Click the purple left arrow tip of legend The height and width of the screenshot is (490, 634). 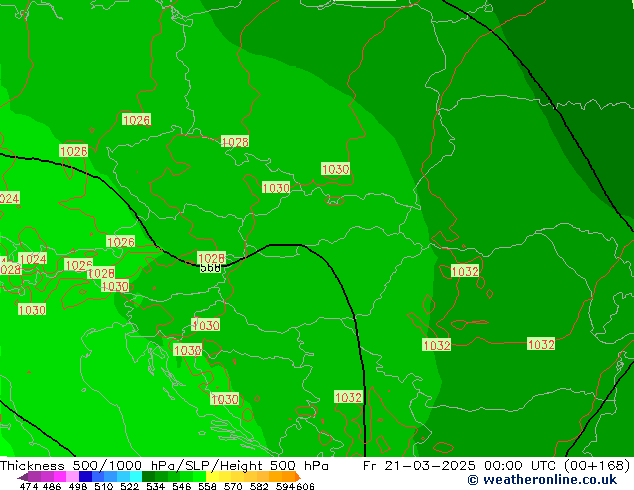click(x=22, y=477)
